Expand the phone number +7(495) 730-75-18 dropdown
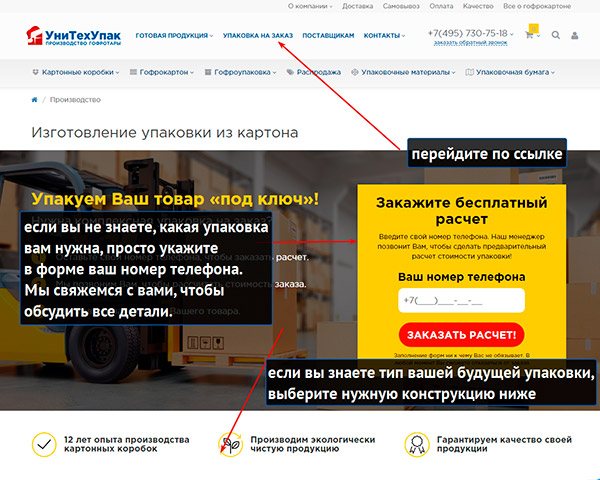Screen dimensions: 600x480 click(512, 34)
